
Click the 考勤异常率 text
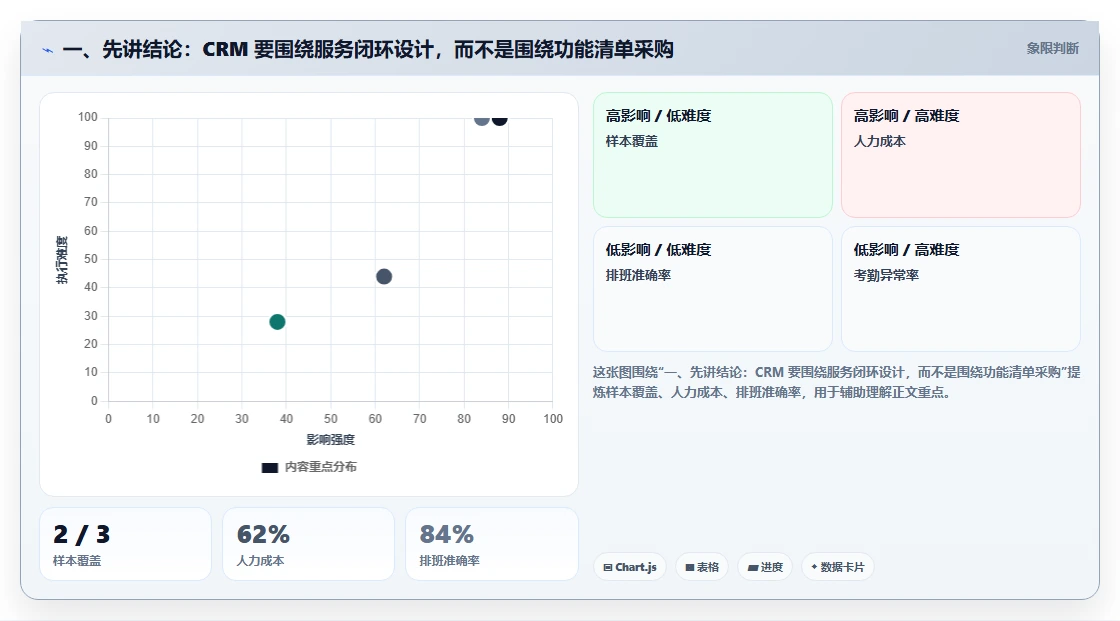coord(886,275)
